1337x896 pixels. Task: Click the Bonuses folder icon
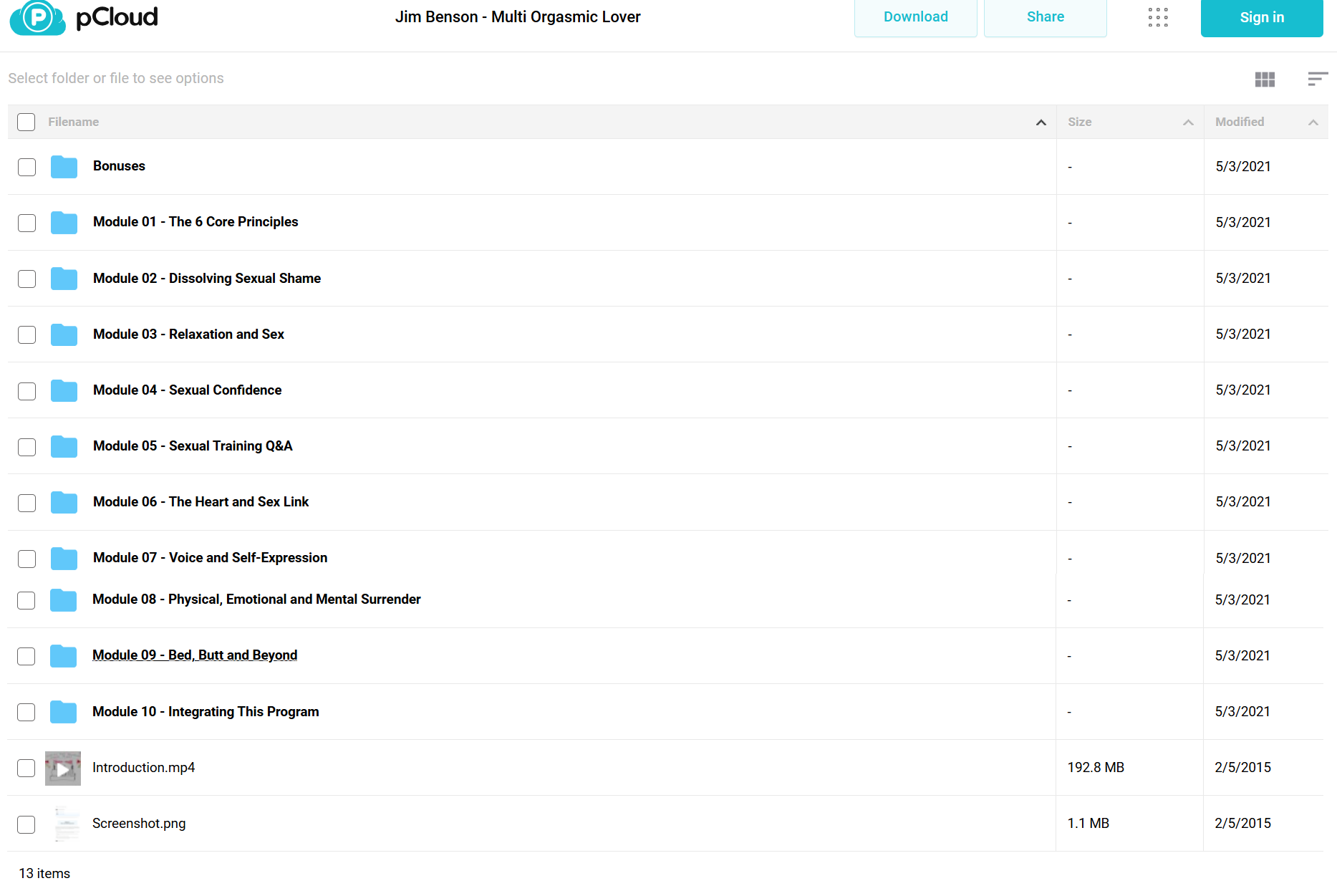point(64,167)
